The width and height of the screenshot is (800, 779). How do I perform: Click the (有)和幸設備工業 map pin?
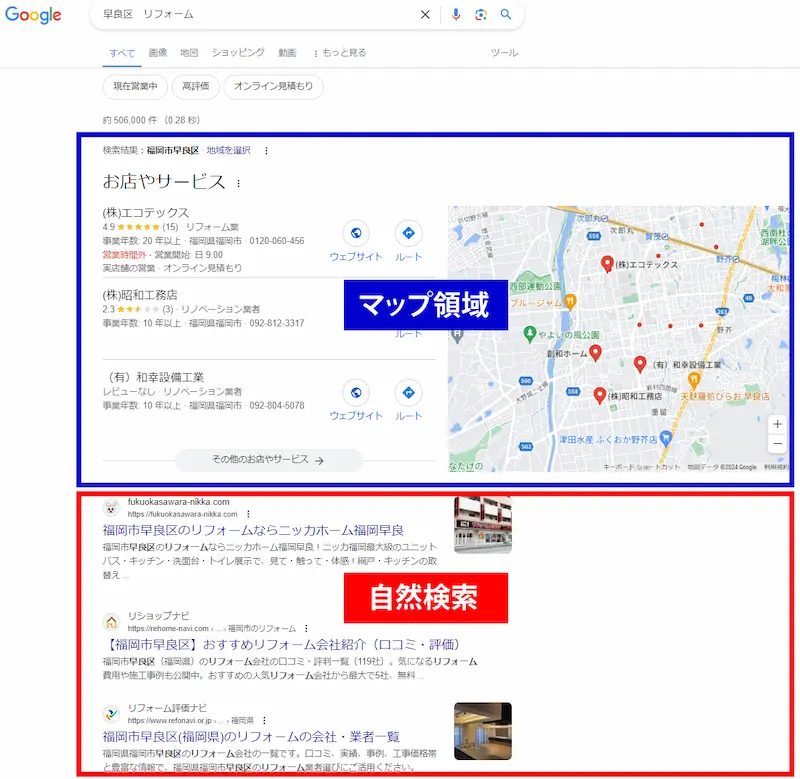tap(640, 364)
